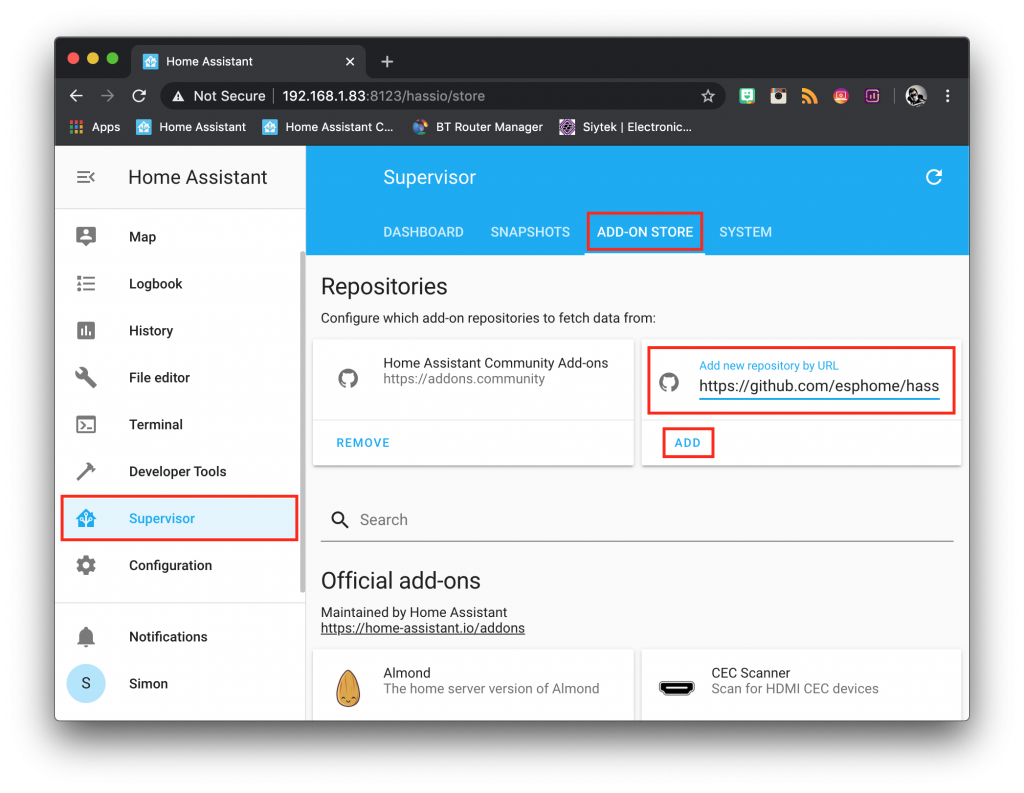Open Logbook list icon in sidebar
Screen dimensions: 1024x793
pyautogui.click(x=86, y=283)
